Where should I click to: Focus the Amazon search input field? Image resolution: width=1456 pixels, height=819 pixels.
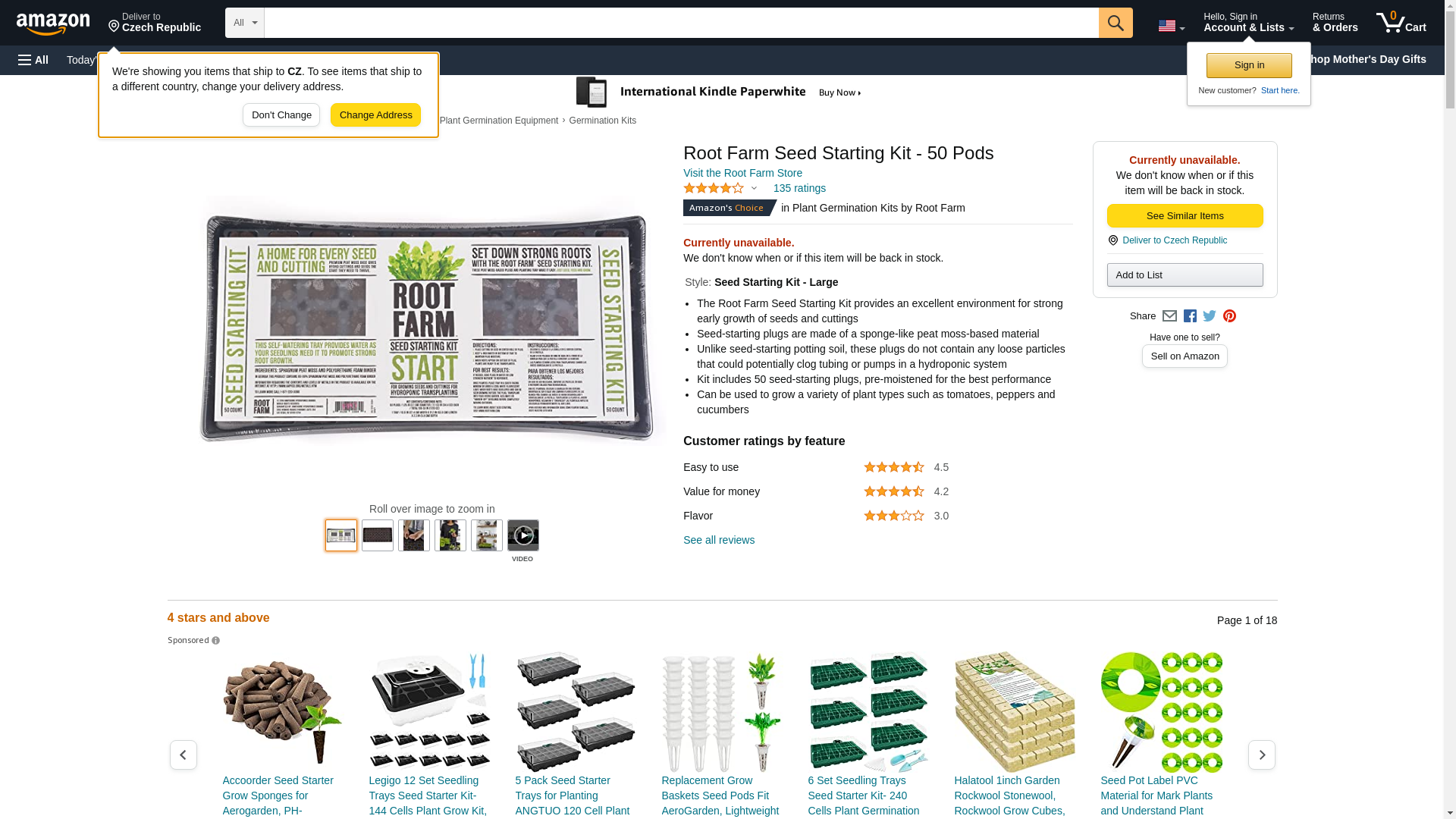point(681,23)
